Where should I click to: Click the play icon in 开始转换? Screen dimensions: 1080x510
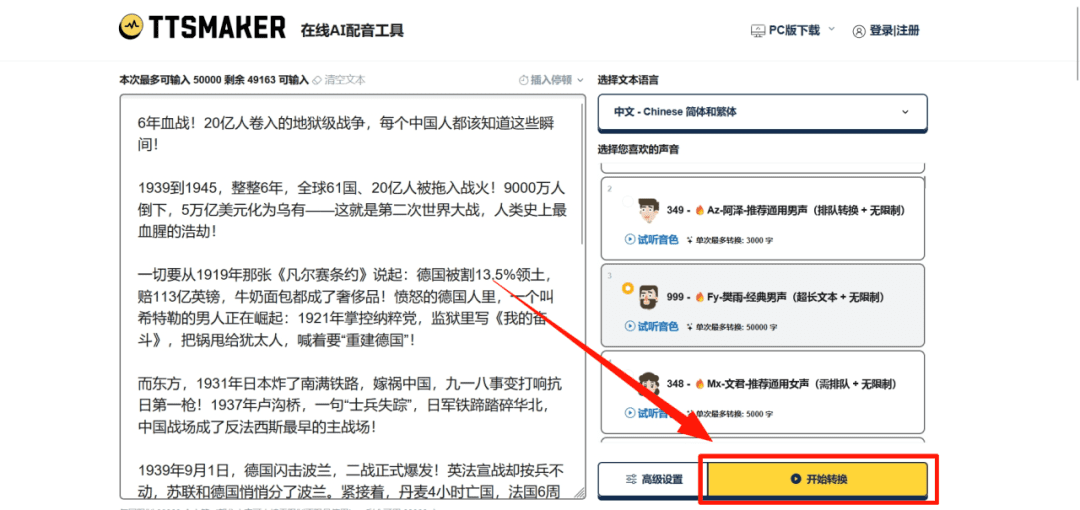pyautogui.click(x=796, y=478)
